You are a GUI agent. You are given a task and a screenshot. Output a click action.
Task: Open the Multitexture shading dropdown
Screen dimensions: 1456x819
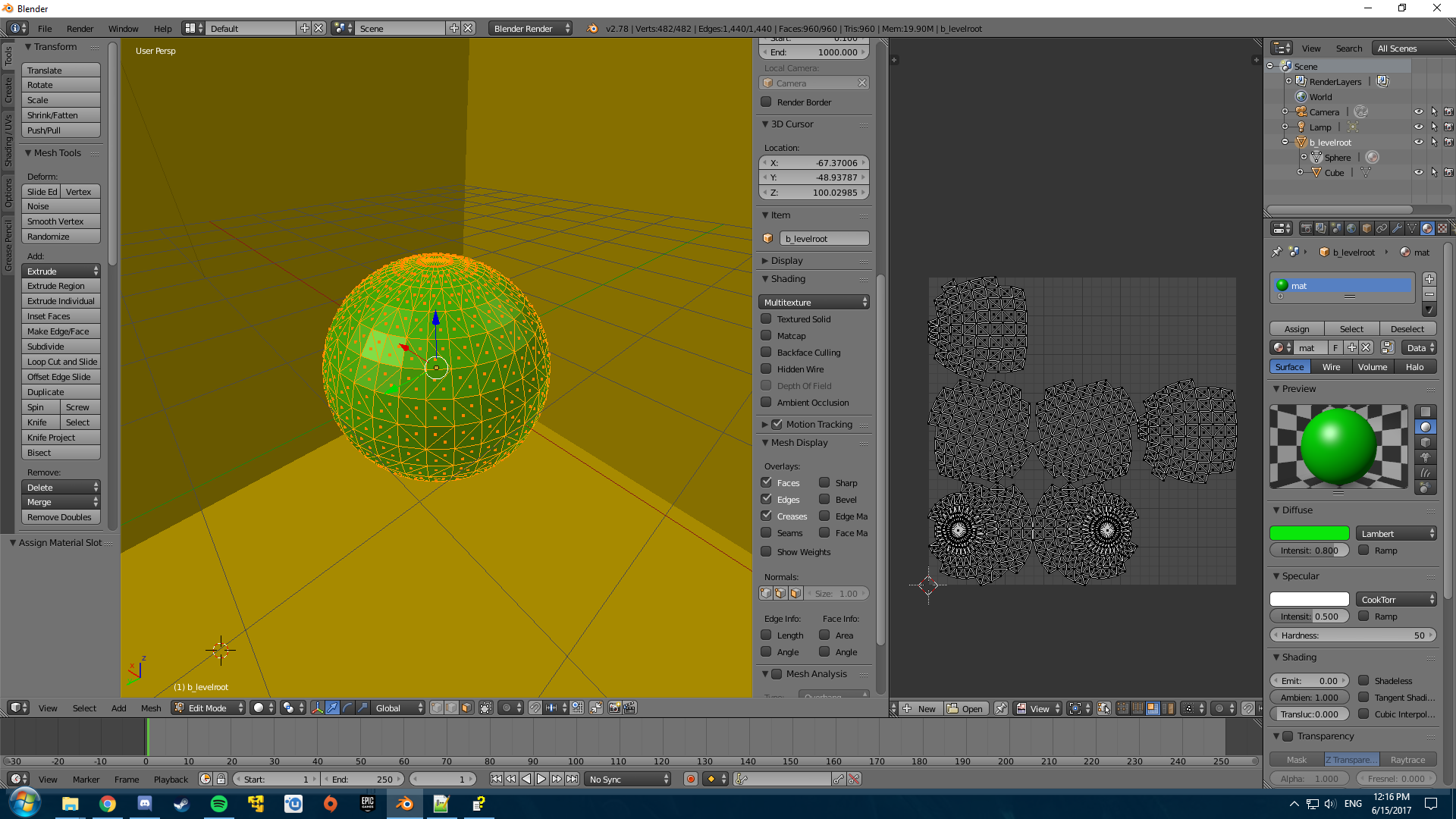tap(814, 302)
